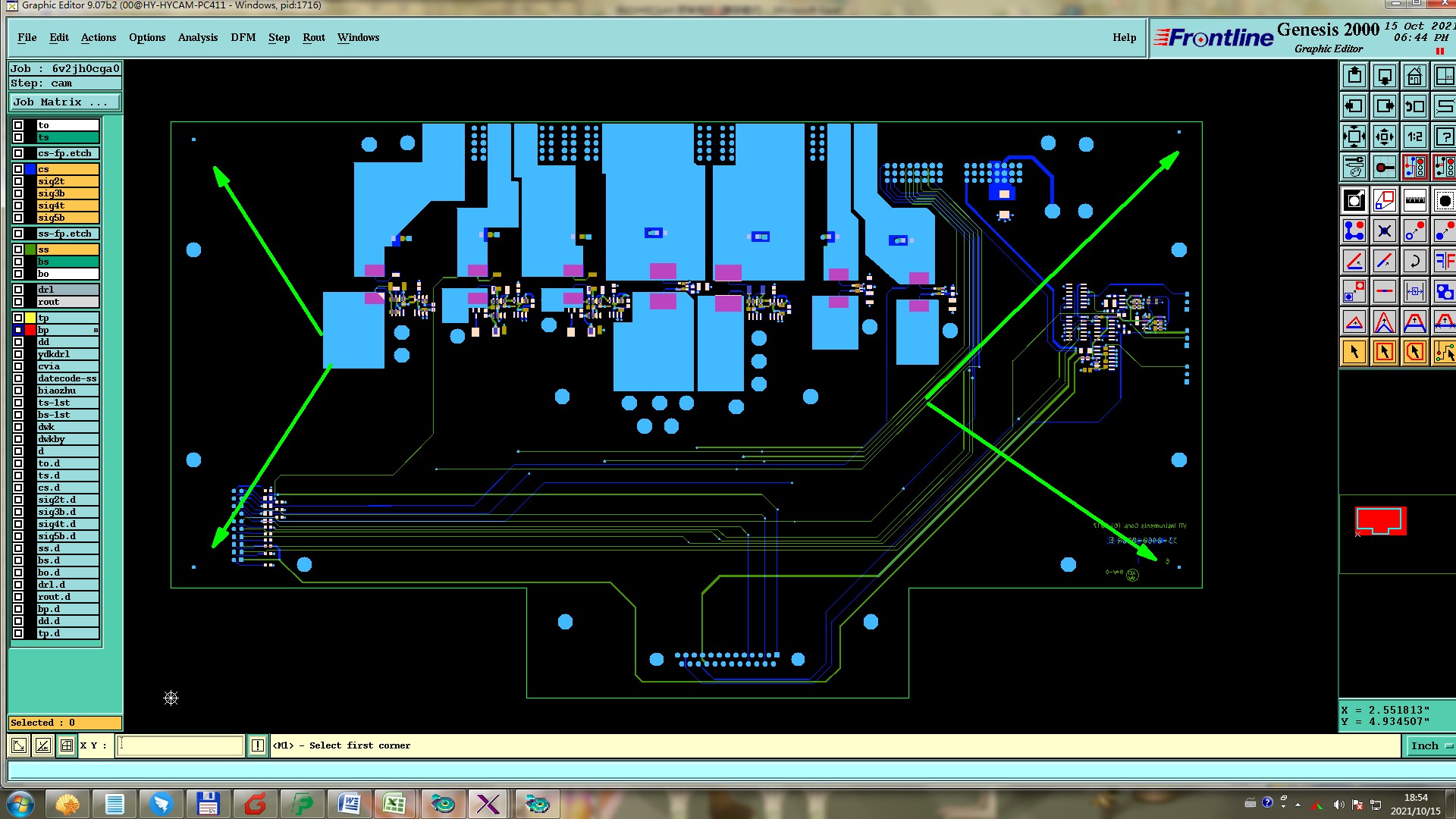
Task: Toggle checkbox for the sig2t layer
Action: [18, 181]
